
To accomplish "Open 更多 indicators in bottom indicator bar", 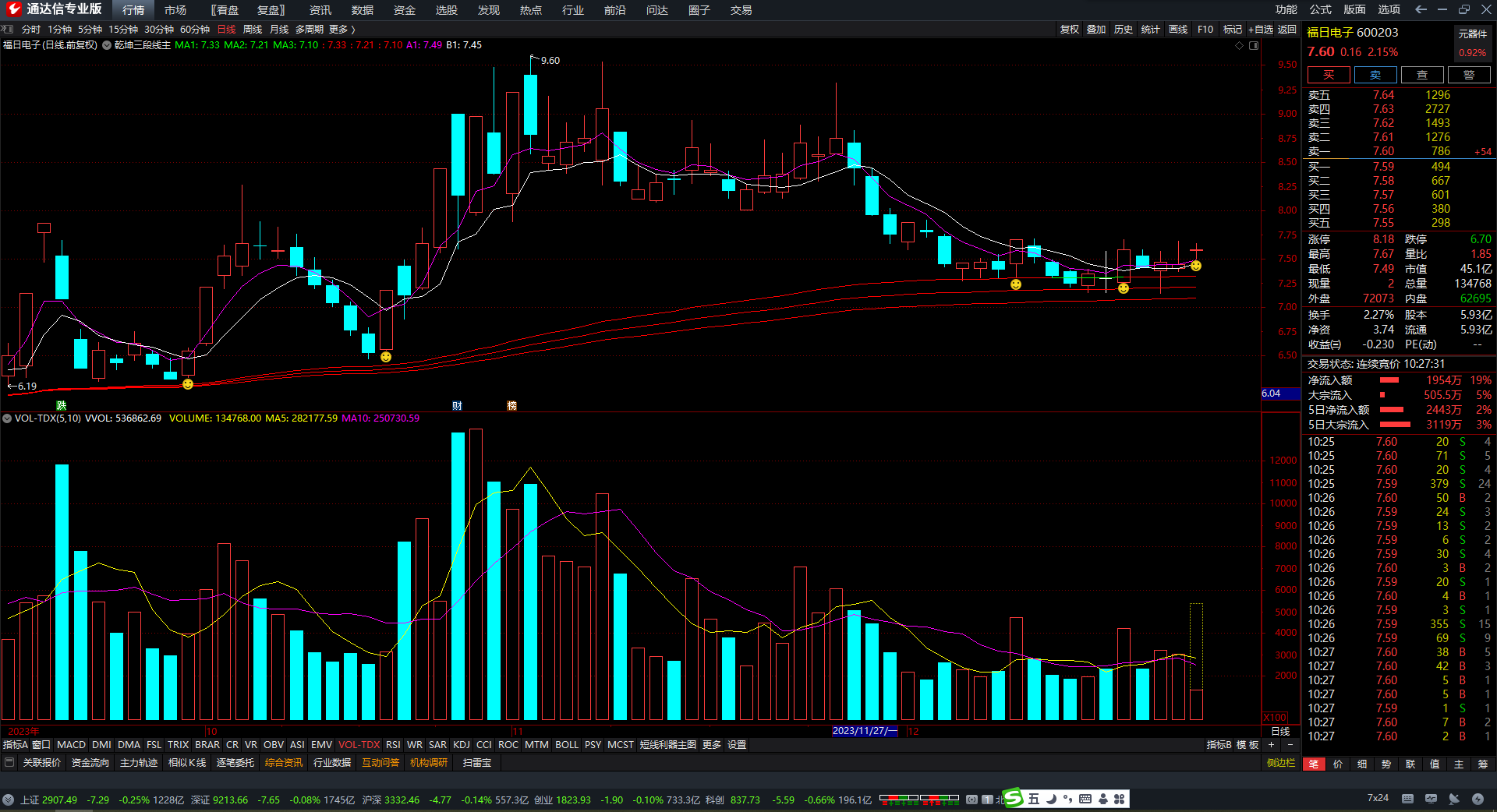I will pos(712,745).
